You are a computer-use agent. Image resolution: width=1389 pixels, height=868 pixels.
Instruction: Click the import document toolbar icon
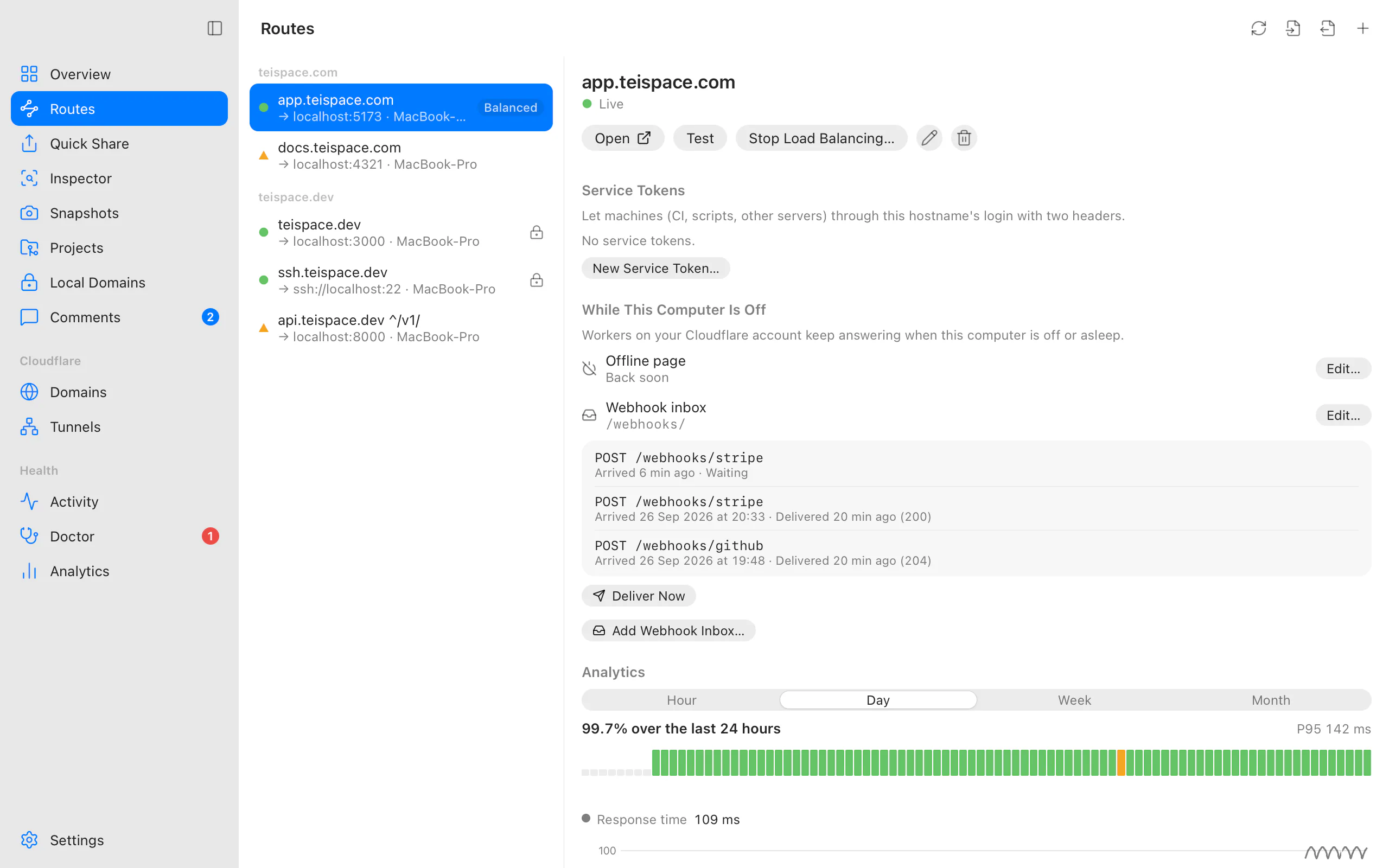click(x=1293, y=28)
